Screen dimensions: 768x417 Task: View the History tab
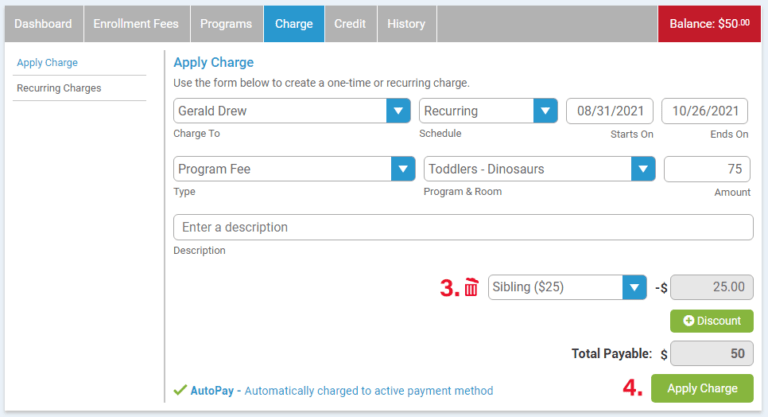coord(407,24)
